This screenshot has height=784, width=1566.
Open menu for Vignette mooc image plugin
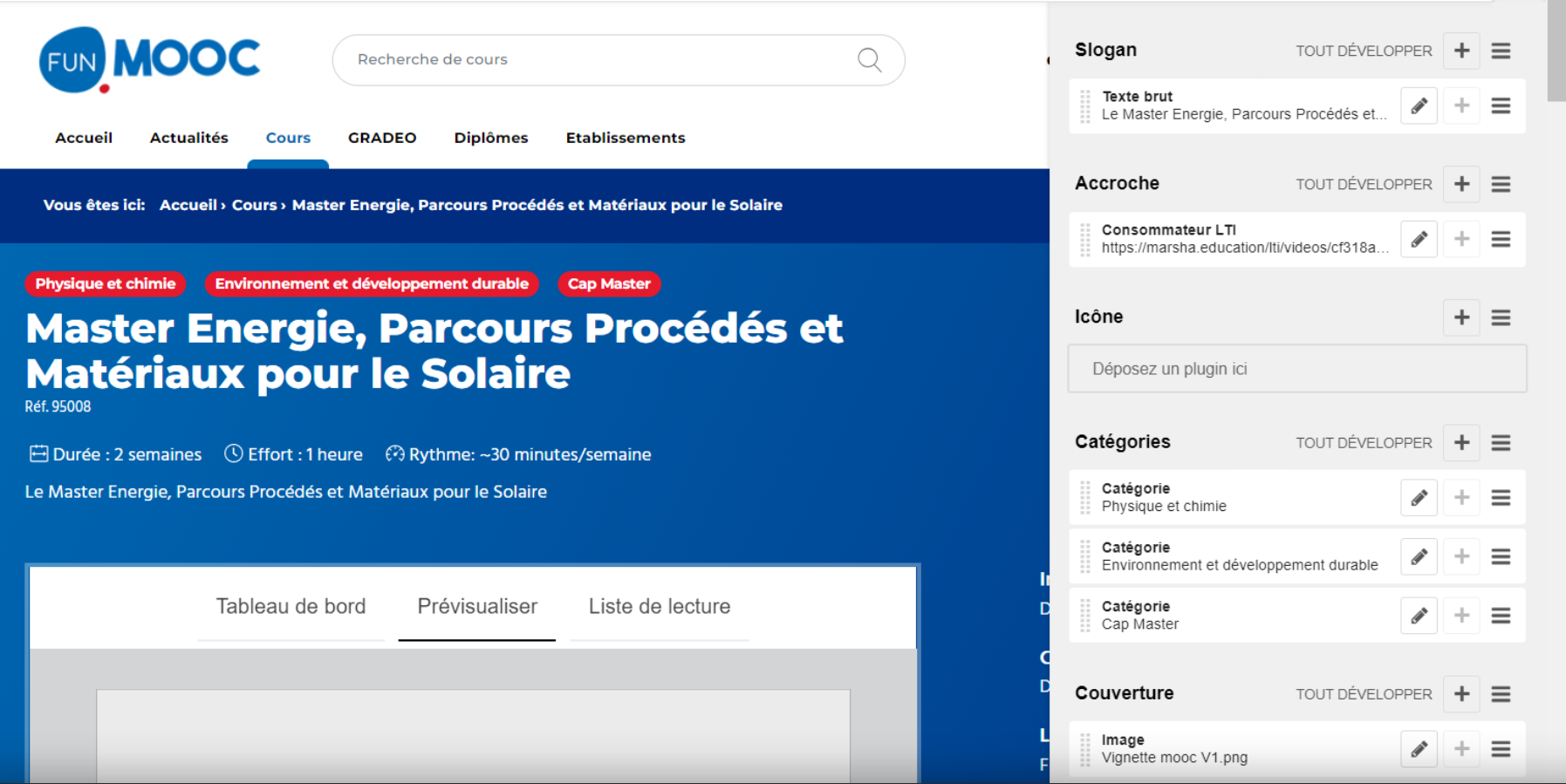pos(1501,749)
